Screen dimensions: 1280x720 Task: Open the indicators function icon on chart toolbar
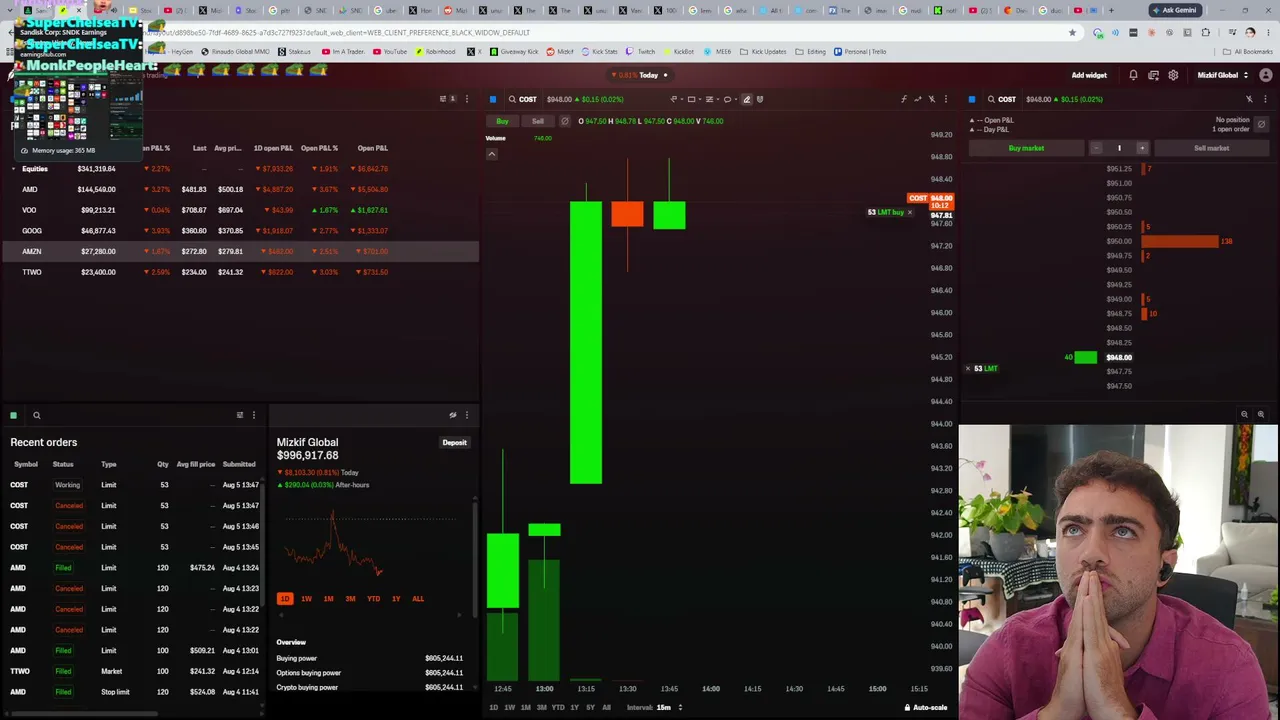[x=904, y=99]
